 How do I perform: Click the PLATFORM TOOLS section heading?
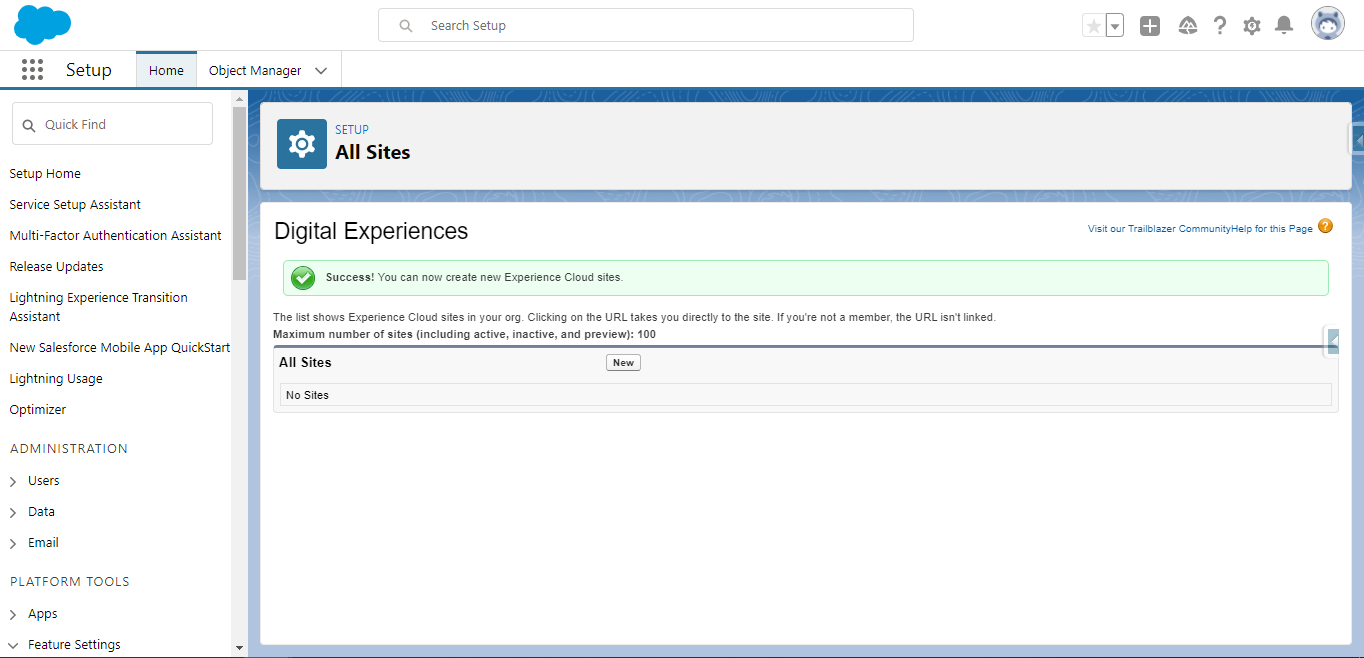point(70,581)
